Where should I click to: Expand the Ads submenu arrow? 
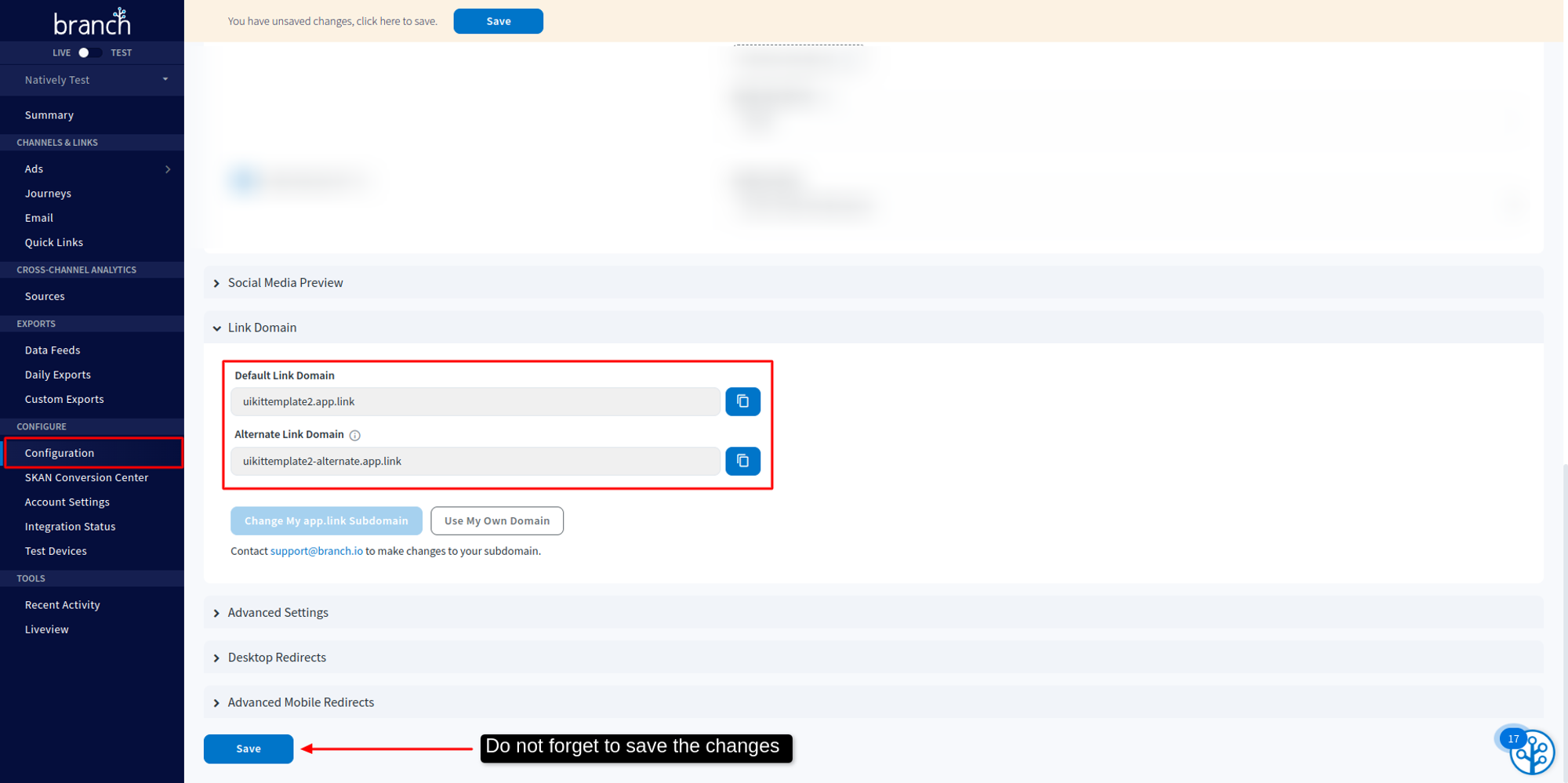pos(168,169)
